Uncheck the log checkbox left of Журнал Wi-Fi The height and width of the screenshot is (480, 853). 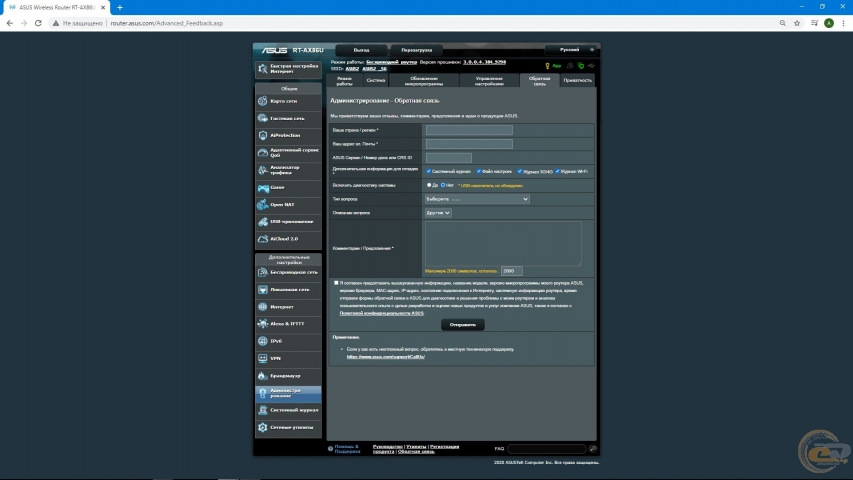tap(520, 171)
